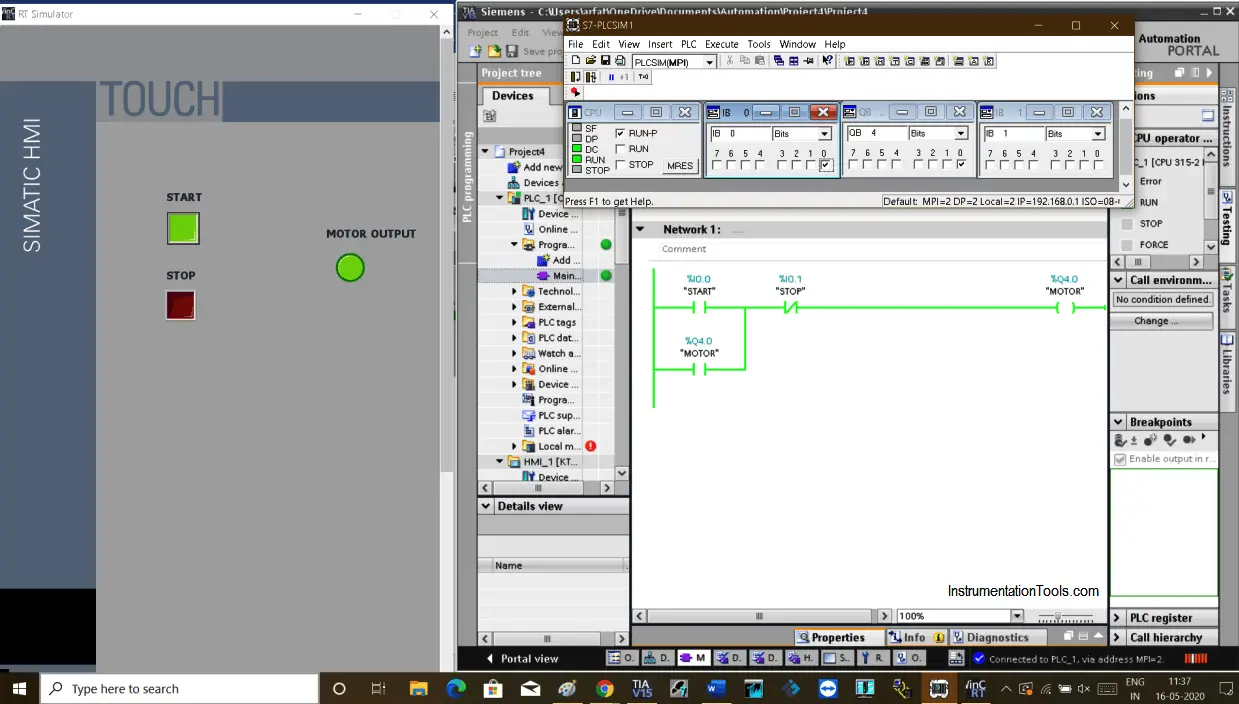Switch to Portal view

point(522,659)
